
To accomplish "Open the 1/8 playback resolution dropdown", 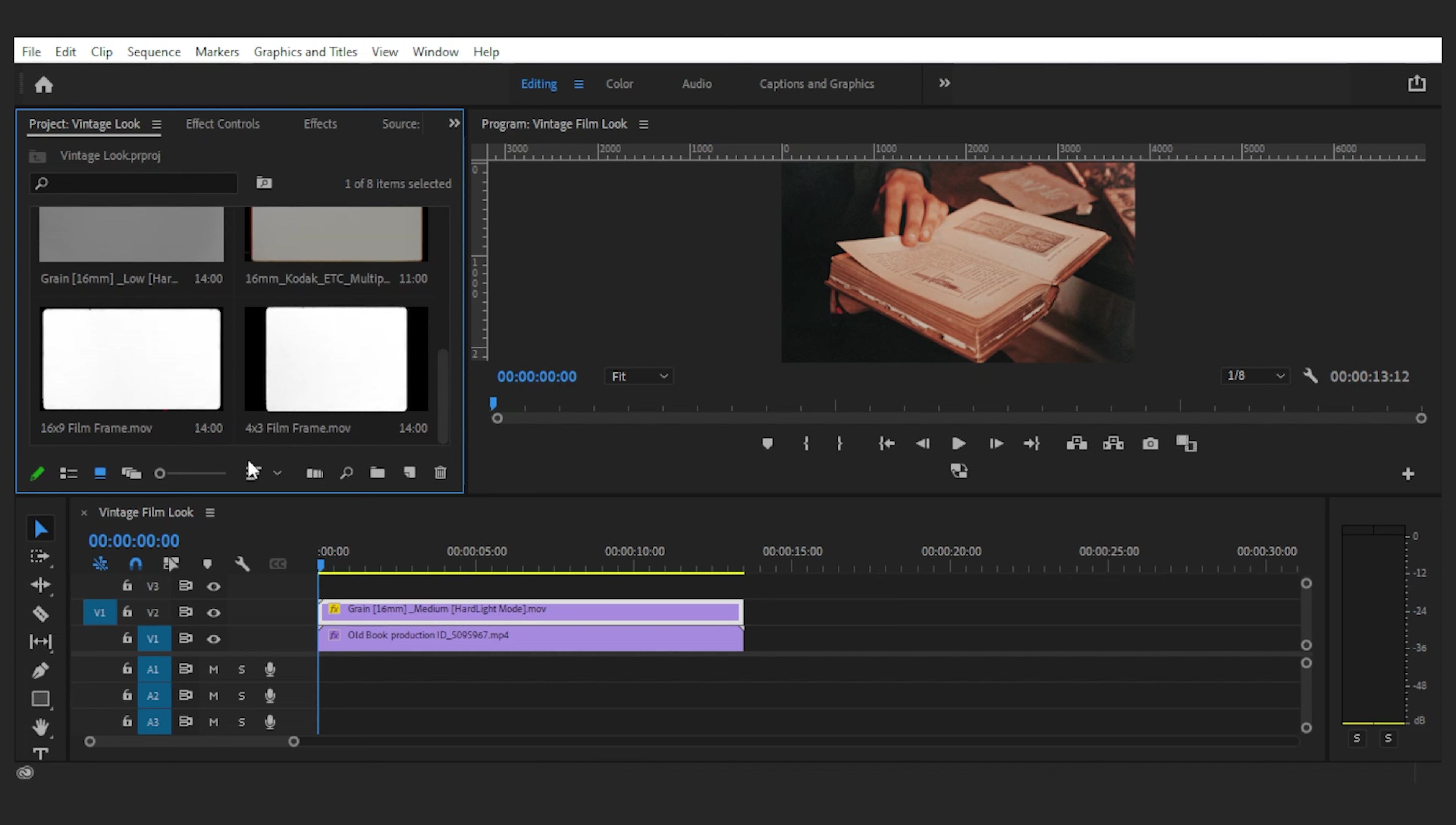I will click(x=1255, y=376).
